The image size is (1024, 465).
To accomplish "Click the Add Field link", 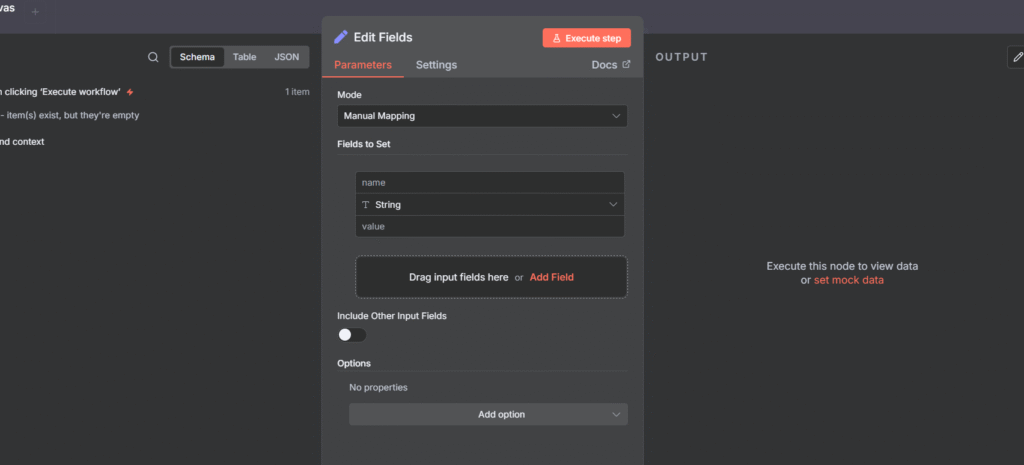I will (x=551, y=277).
